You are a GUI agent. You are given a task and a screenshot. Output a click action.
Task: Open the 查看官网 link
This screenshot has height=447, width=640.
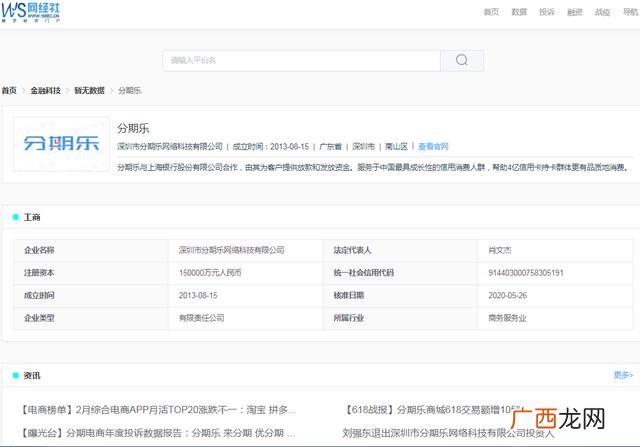433,146
